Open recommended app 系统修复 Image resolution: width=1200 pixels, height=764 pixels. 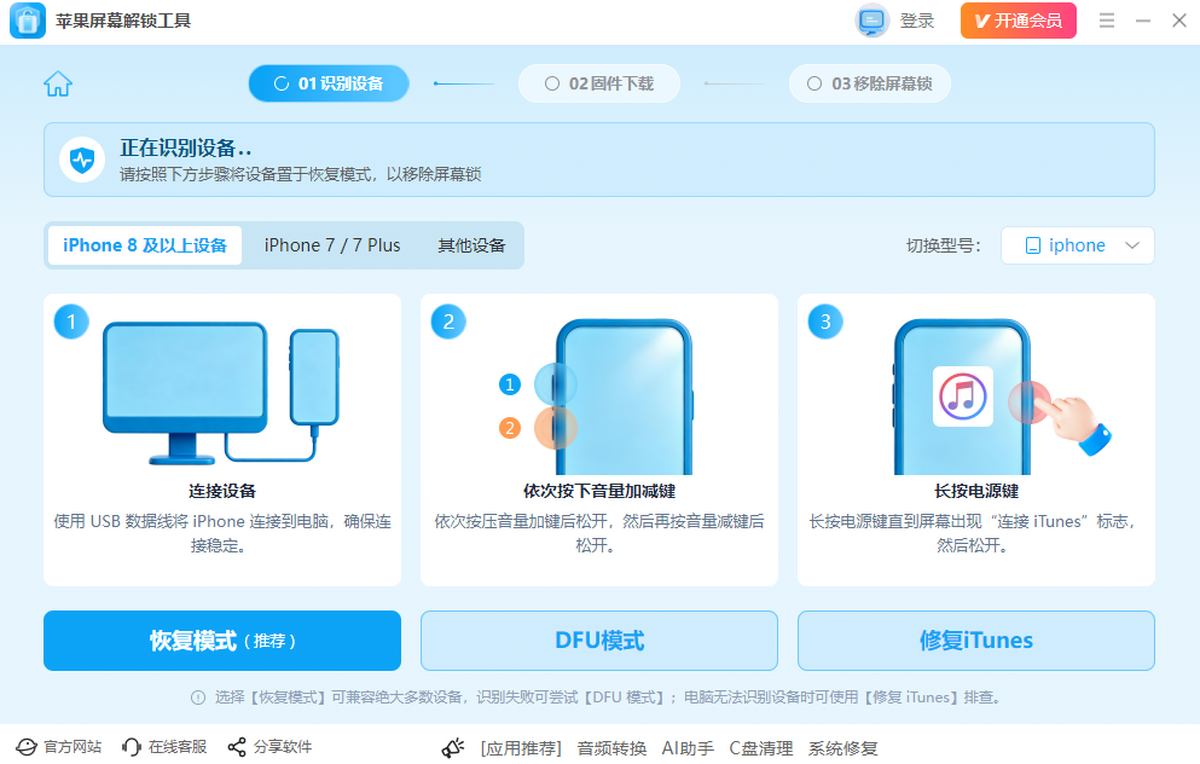click(843, 748)
